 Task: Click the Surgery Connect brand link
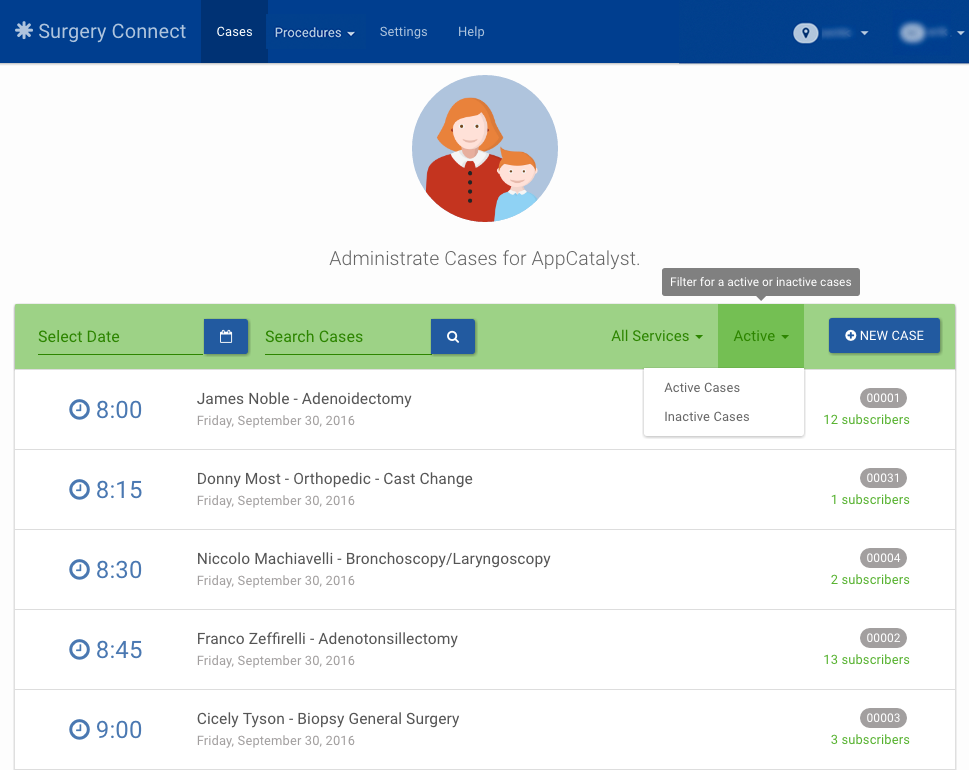point(100,31)
